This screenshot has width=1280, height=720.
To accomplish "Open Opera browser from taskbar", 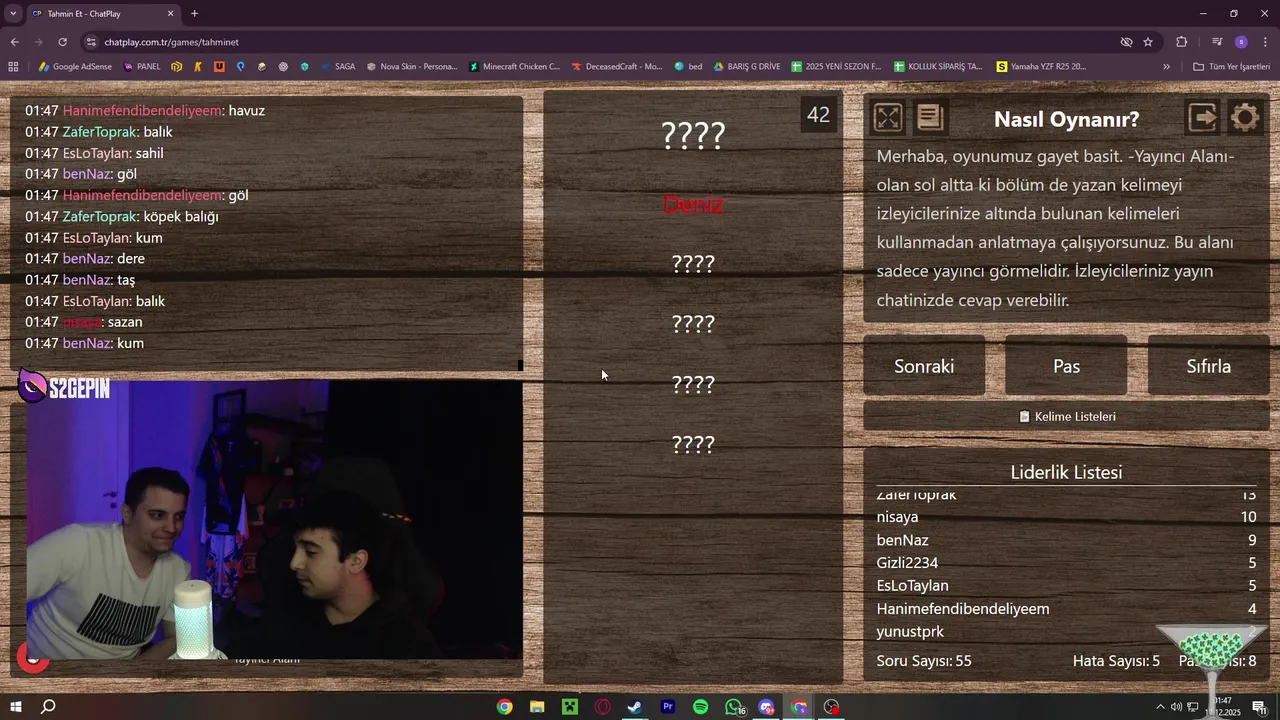I will (x=602, y=707).
